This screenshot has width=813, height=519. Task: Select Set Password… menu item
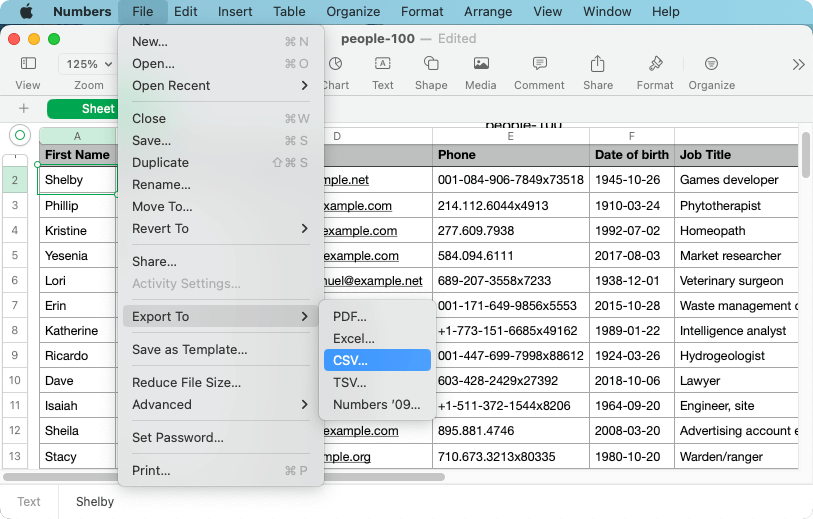178,438
